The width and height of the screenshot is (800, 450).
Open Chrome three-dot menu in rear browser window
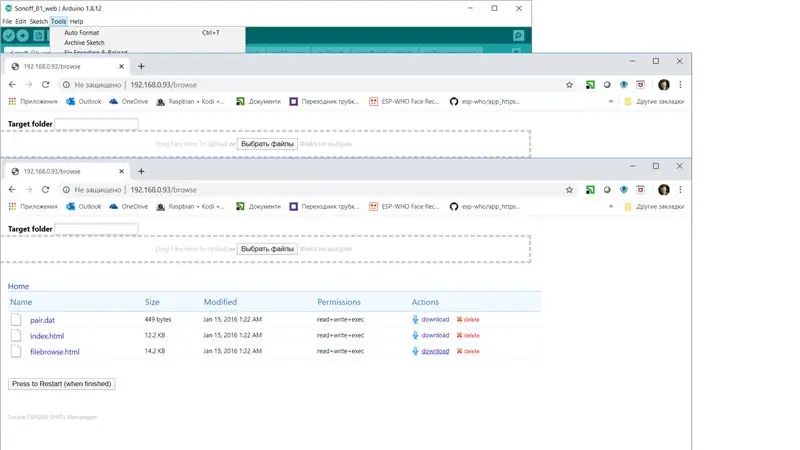click(x=680, y=85)
